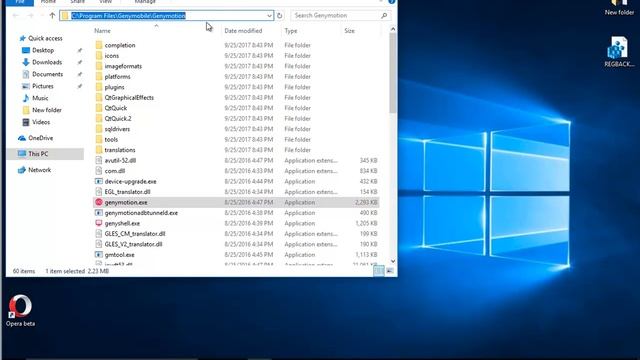
Task: Select the QtQuick folder icon
Action: [x=99, y=108]
